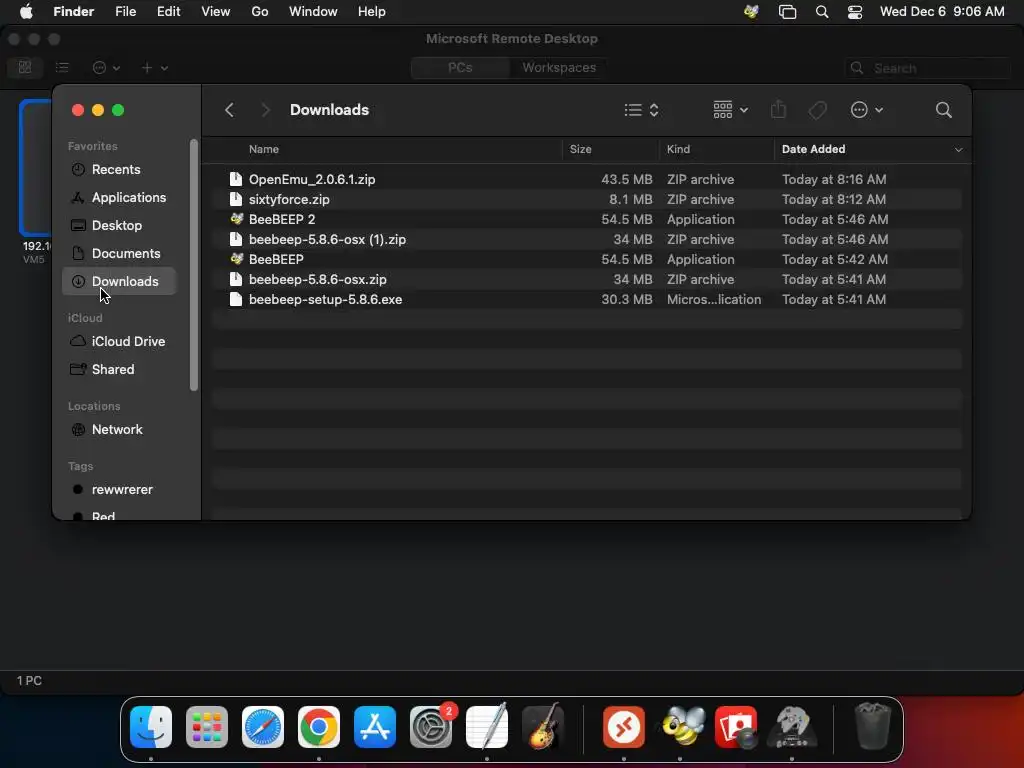Select beebeep-5.8.6-osx (1).zip
The width and height of the screenshot is (1024, 768).
click(x=586, y=240)
